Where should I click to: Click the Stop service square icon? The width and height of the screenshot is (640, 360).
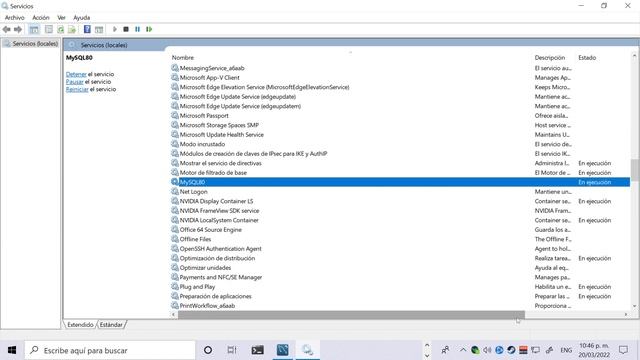click(x=126, y=29)
